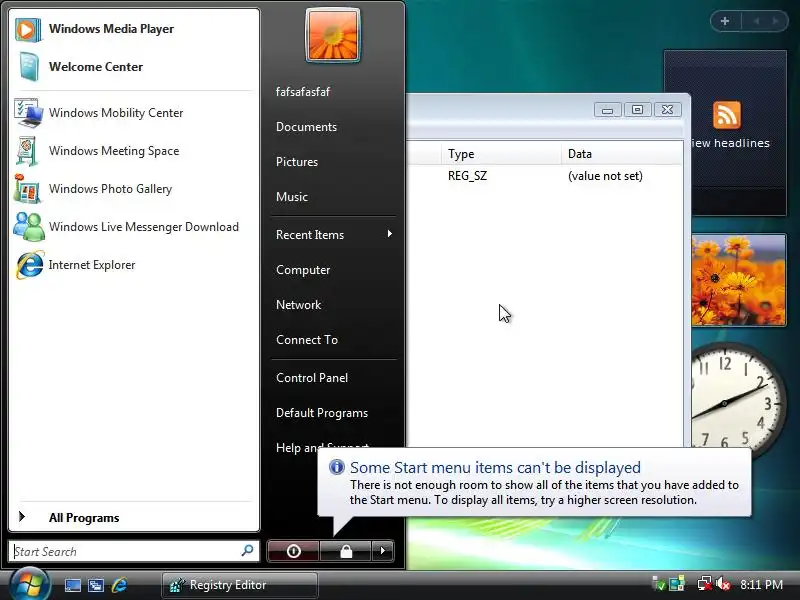Open Computer from the Start menu
The width and height of the screenshot is (800, 600).
coord(334,269)
